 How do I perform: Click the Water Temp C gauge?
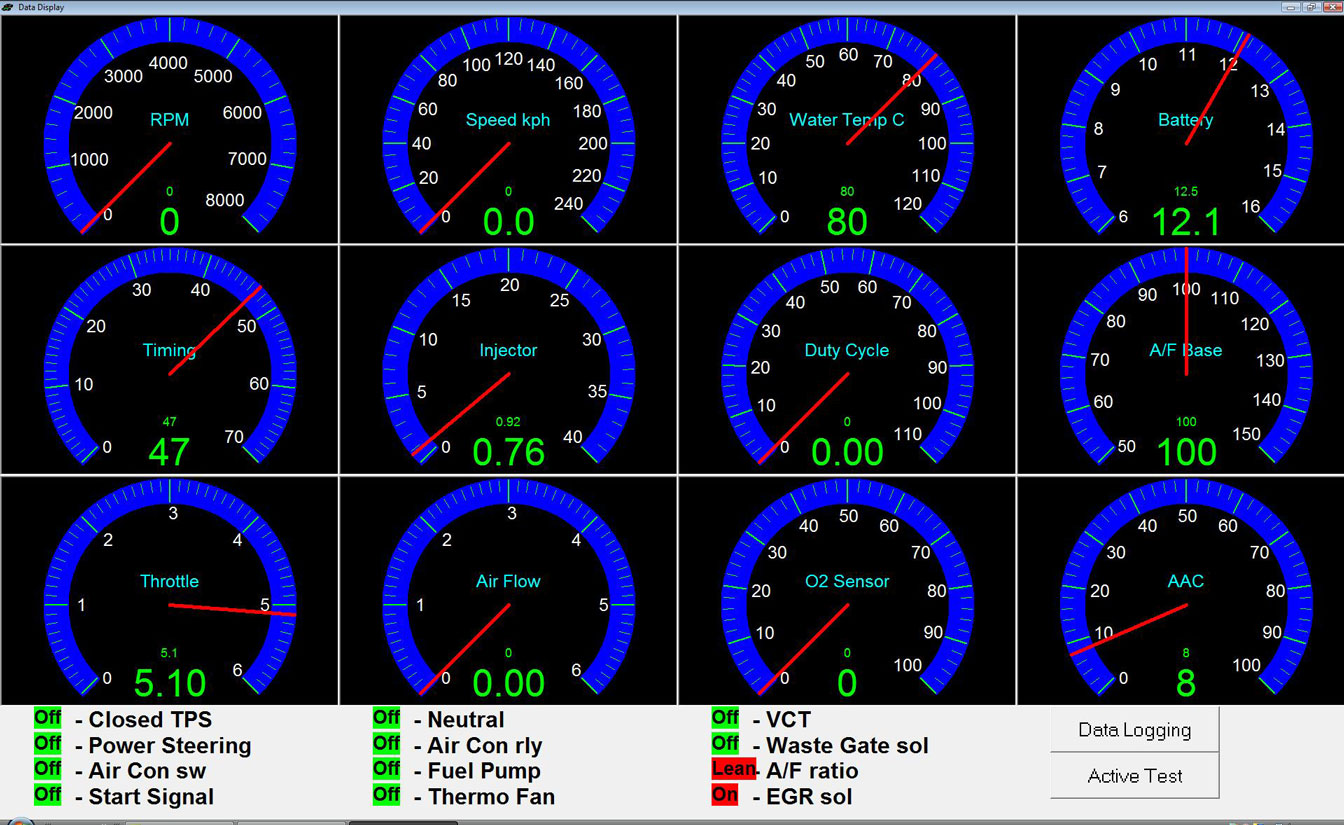click(847, 130)
